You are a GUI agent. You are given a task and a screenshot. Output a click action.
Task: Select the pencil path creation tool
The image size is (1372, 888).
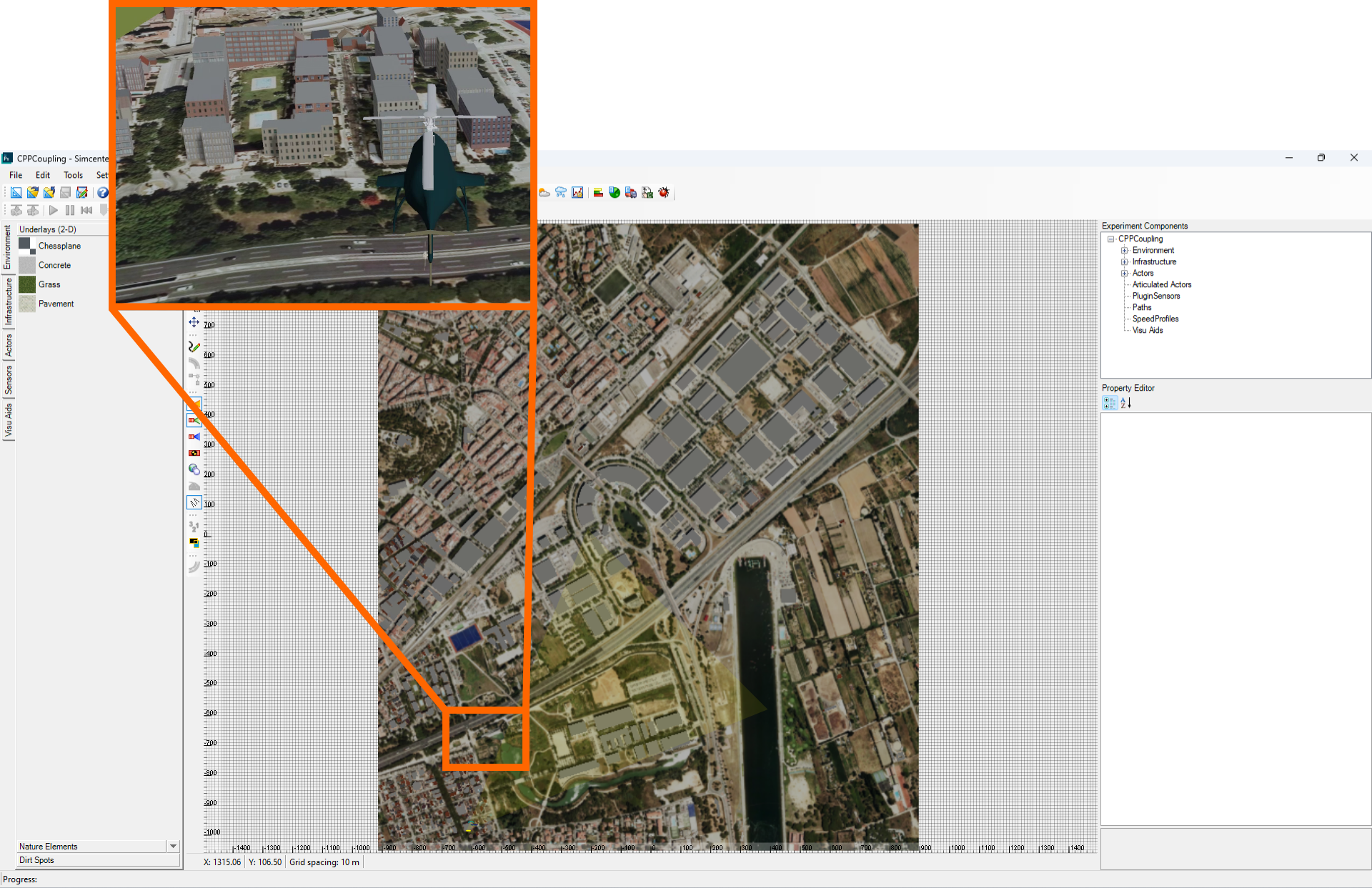click(193, 346)
